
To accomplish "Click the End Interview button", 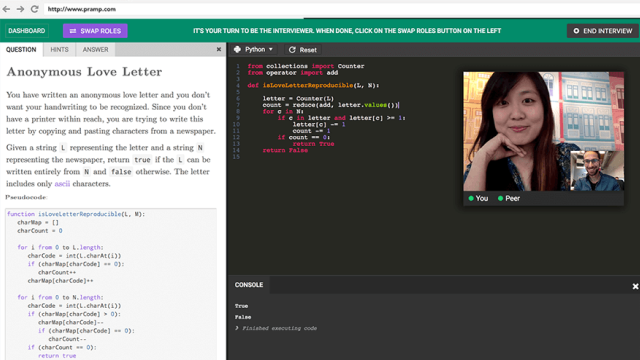I will pyautogui.click(x=602, y=31).
